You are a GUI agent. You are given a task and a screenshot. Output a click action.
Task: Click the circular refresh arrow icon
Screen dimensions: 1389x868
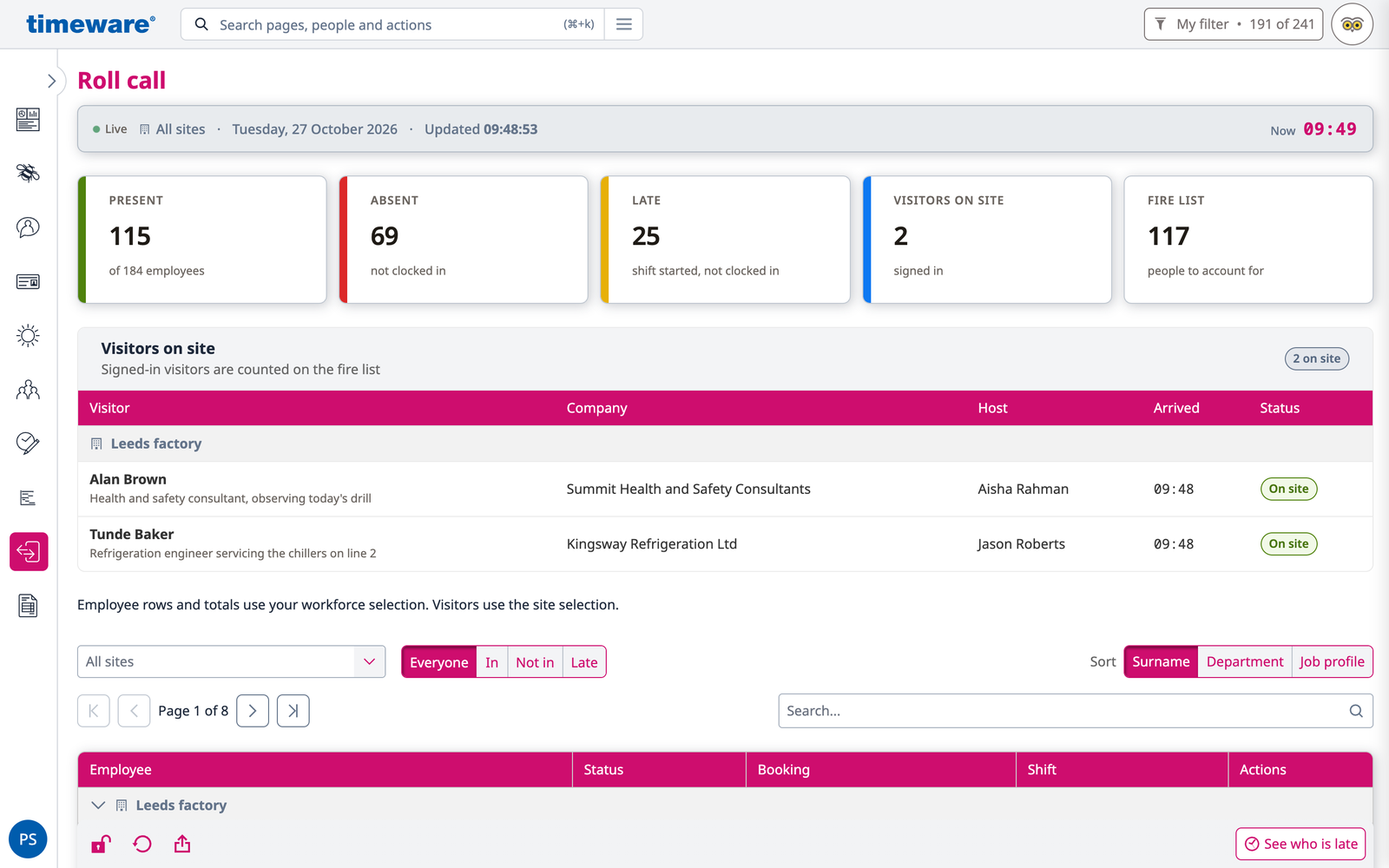(142, 844)
